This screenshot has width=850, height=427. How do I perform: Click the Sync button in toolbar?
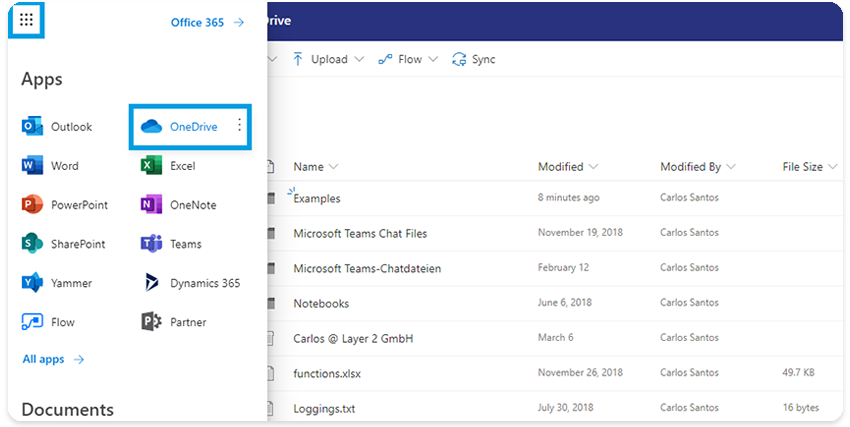(474, 59)
